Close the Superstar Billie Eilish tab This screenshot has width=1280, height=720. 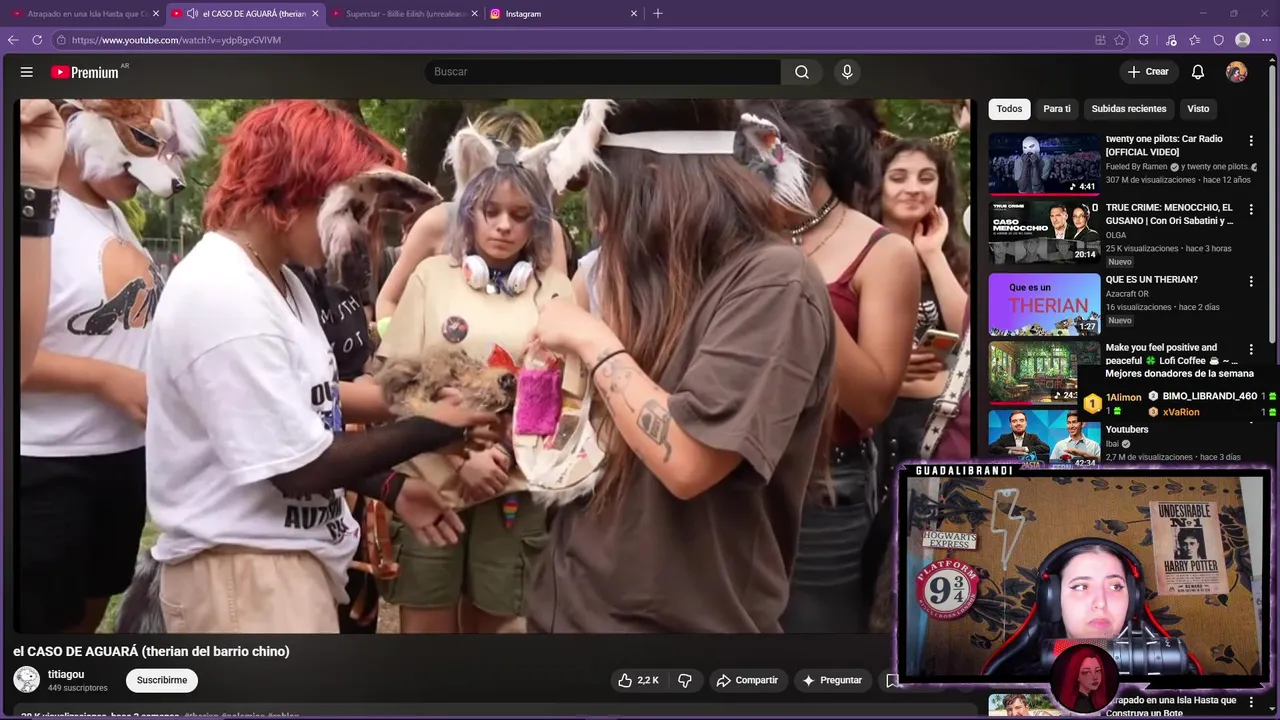474,14
